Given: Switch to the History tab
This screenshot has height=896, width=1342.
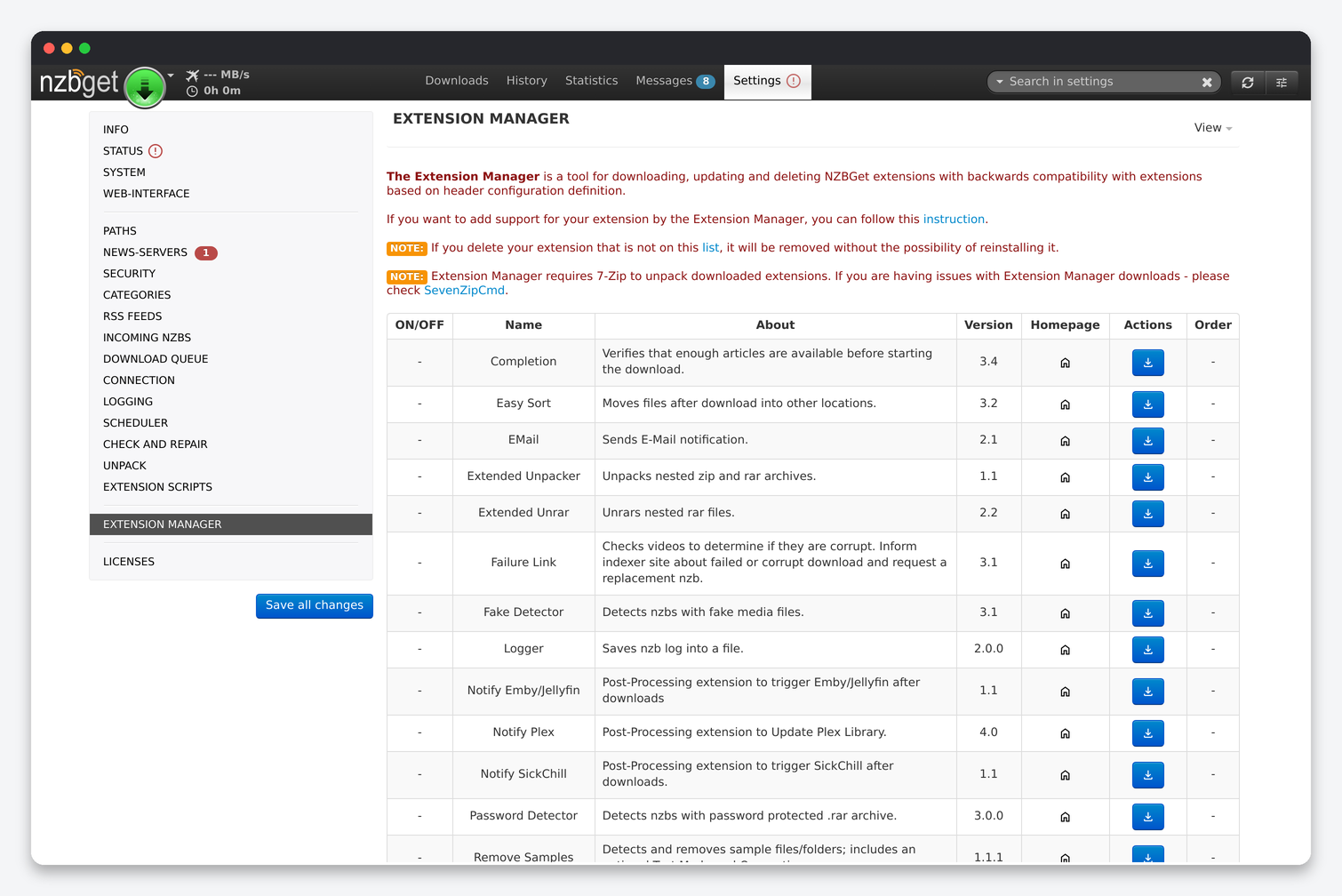Looking at the screenshot, I should click(527, 81).
